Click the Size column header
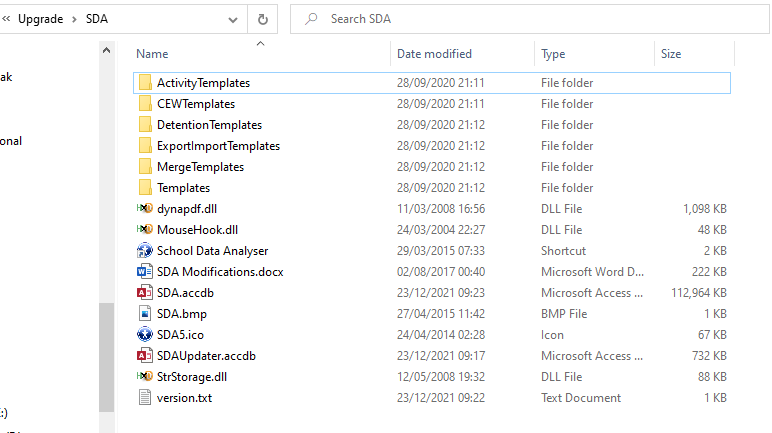772x433 pixels. click(670, 54)
